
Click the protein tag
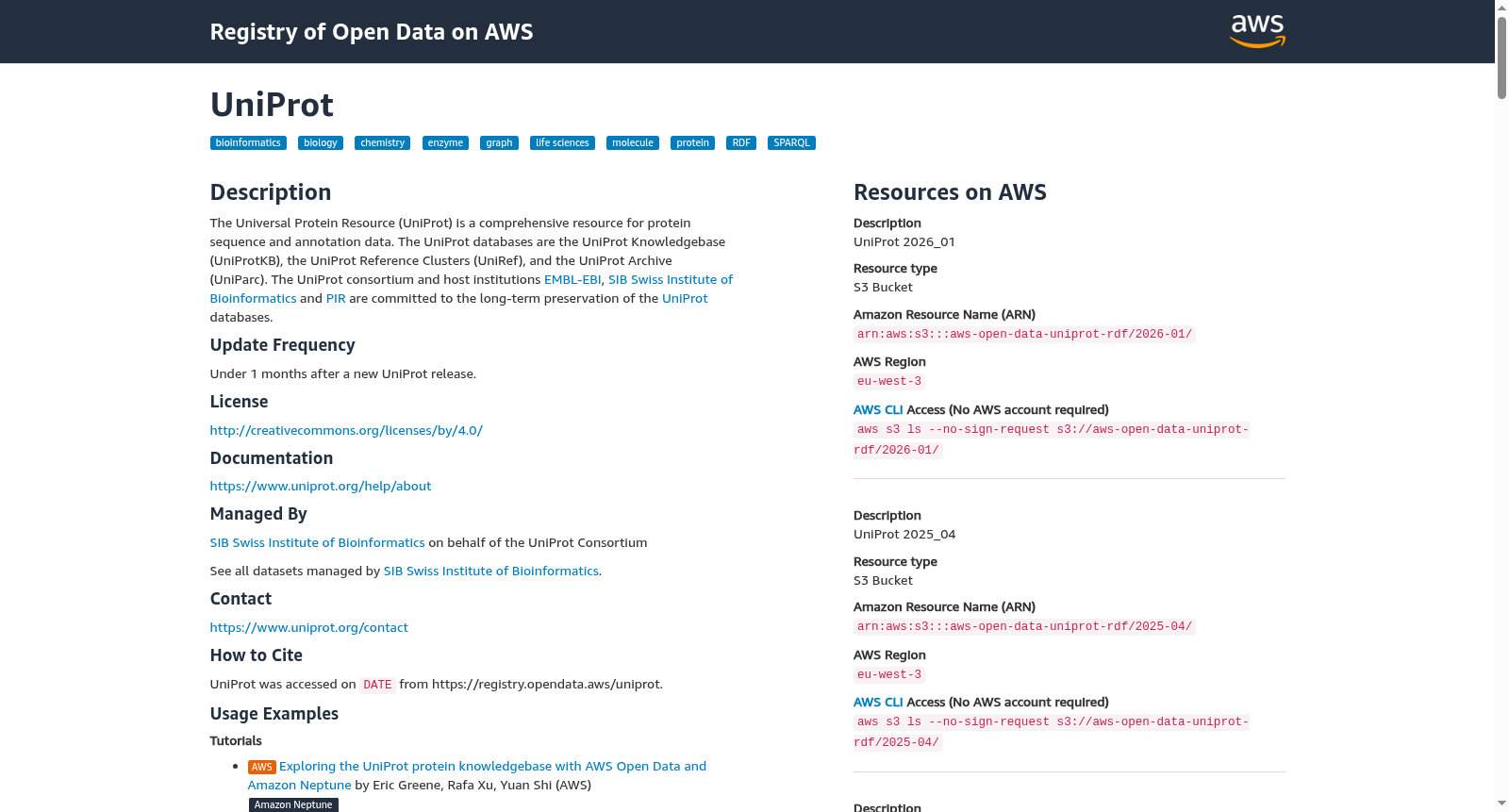point(692,143)
